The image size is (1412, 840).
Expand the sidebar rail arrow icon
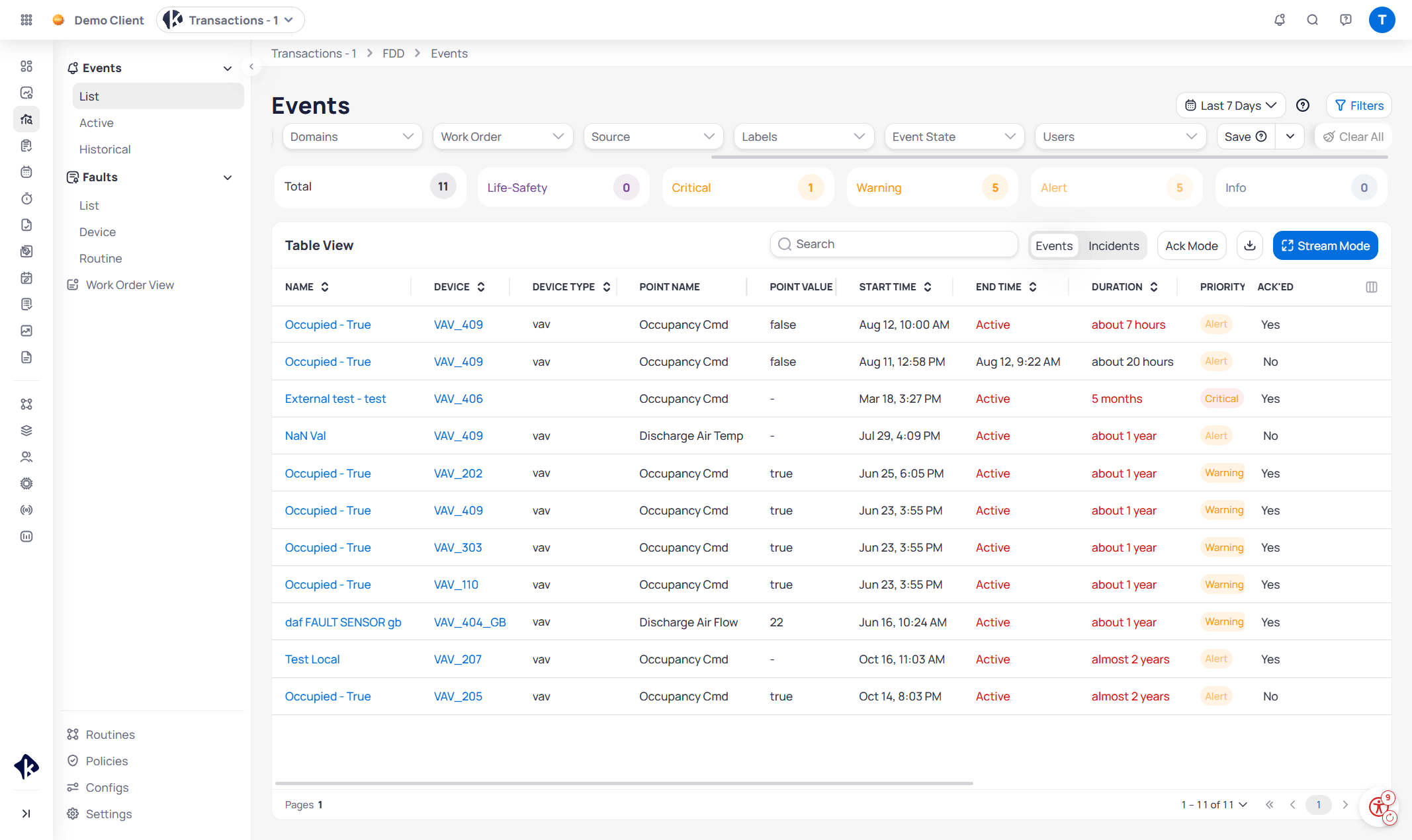(26, 814)
